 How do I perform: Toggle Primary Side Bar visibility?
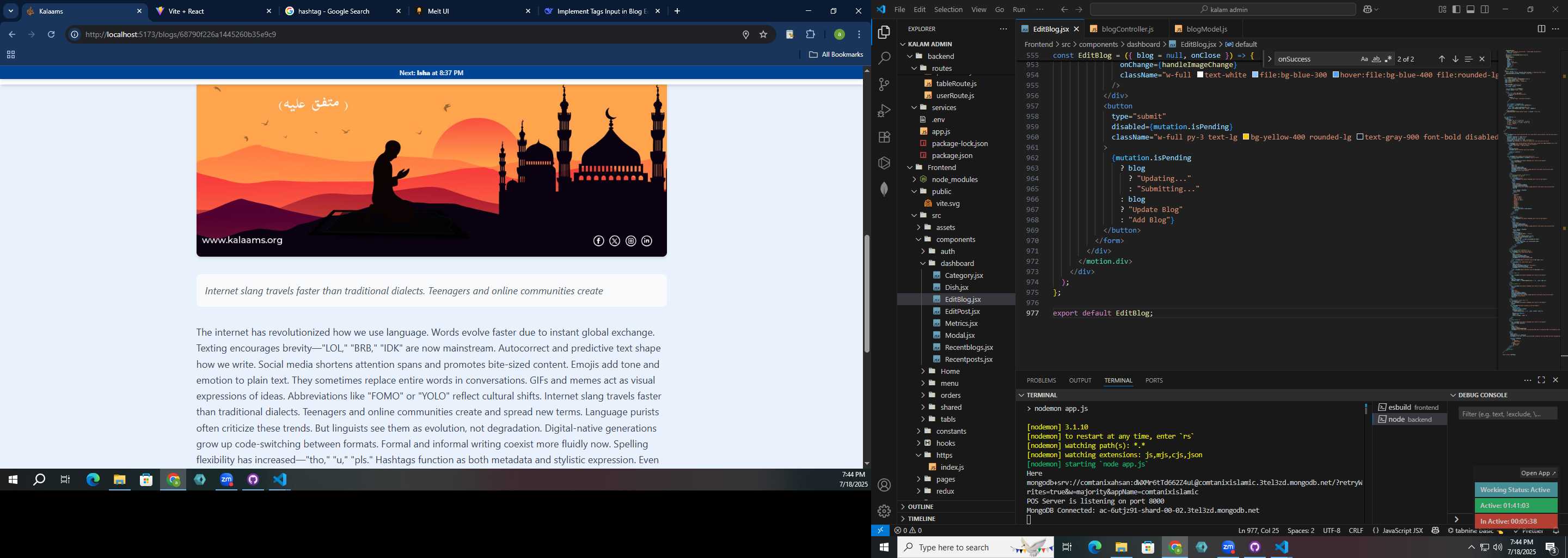[x=1456, y=9]
